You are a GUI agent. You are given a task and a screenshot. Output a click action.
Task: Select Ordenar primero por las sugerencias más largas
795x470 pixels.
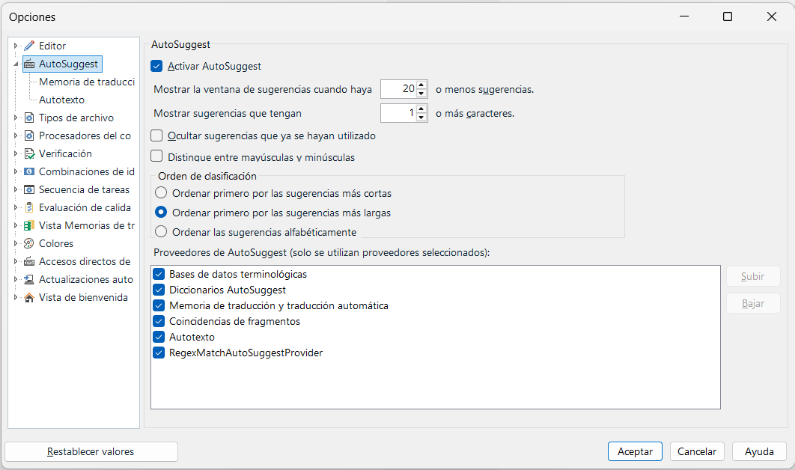pos(161,212)
